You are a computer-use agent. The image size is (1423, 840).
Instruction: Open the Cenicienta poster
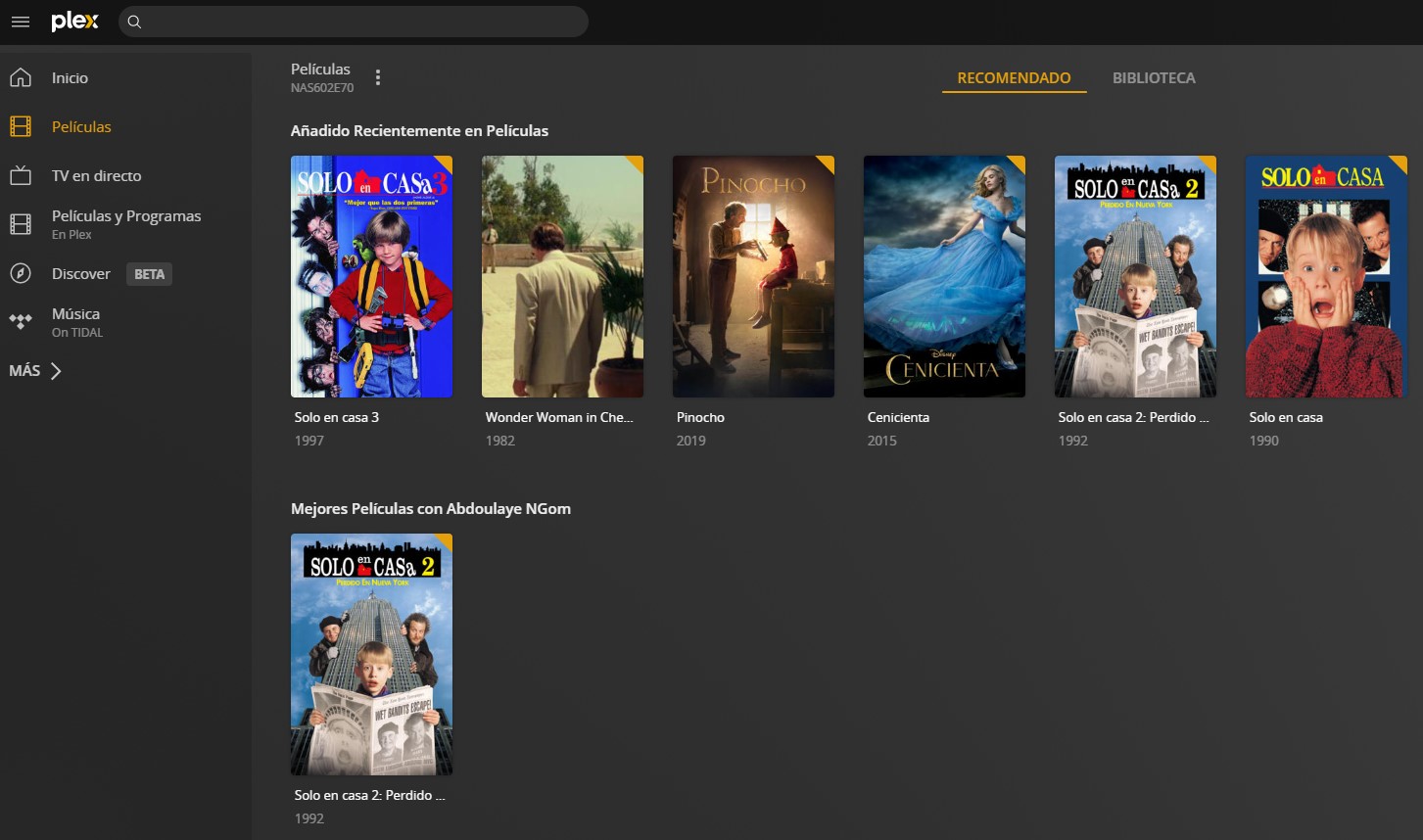944,276
